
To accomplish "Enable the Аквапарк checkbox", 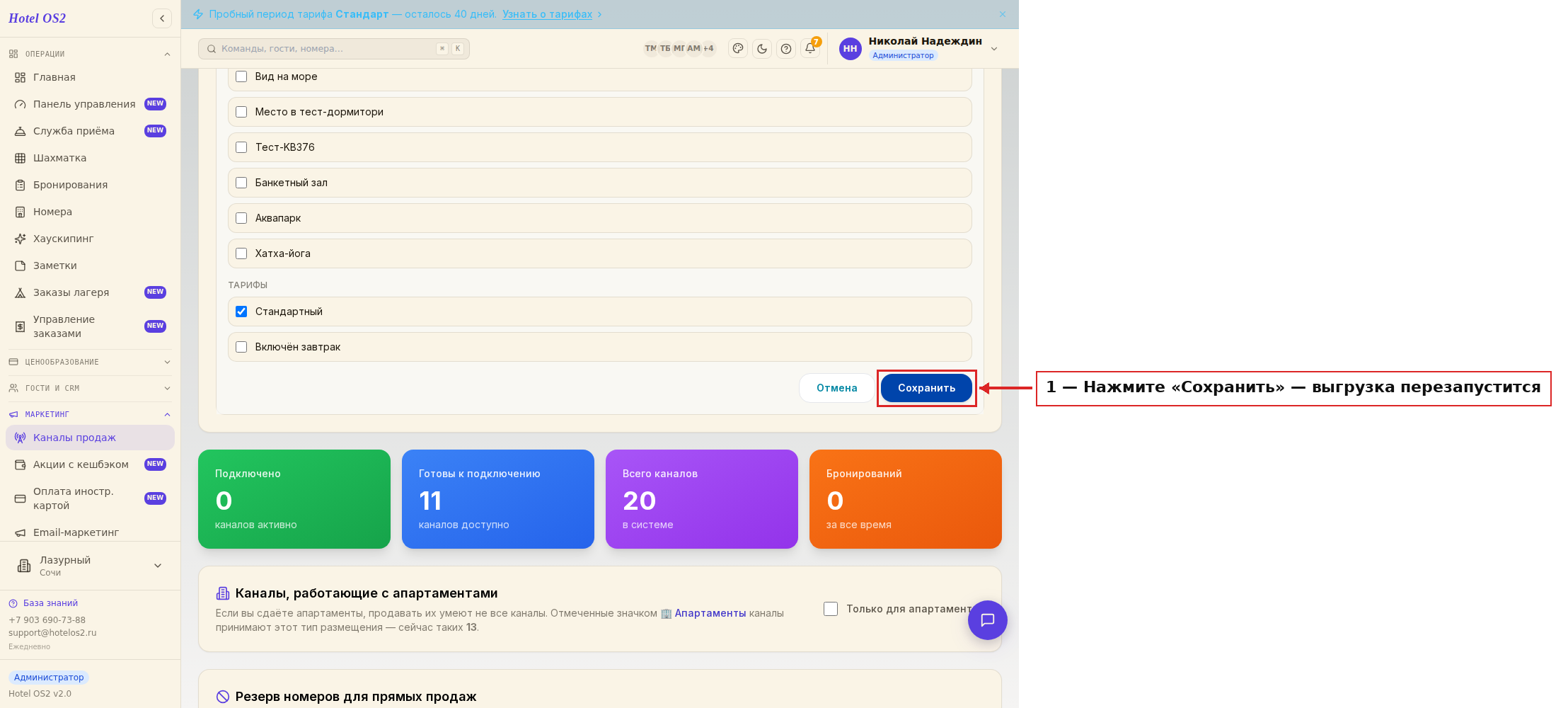I will tap(241, 218).
